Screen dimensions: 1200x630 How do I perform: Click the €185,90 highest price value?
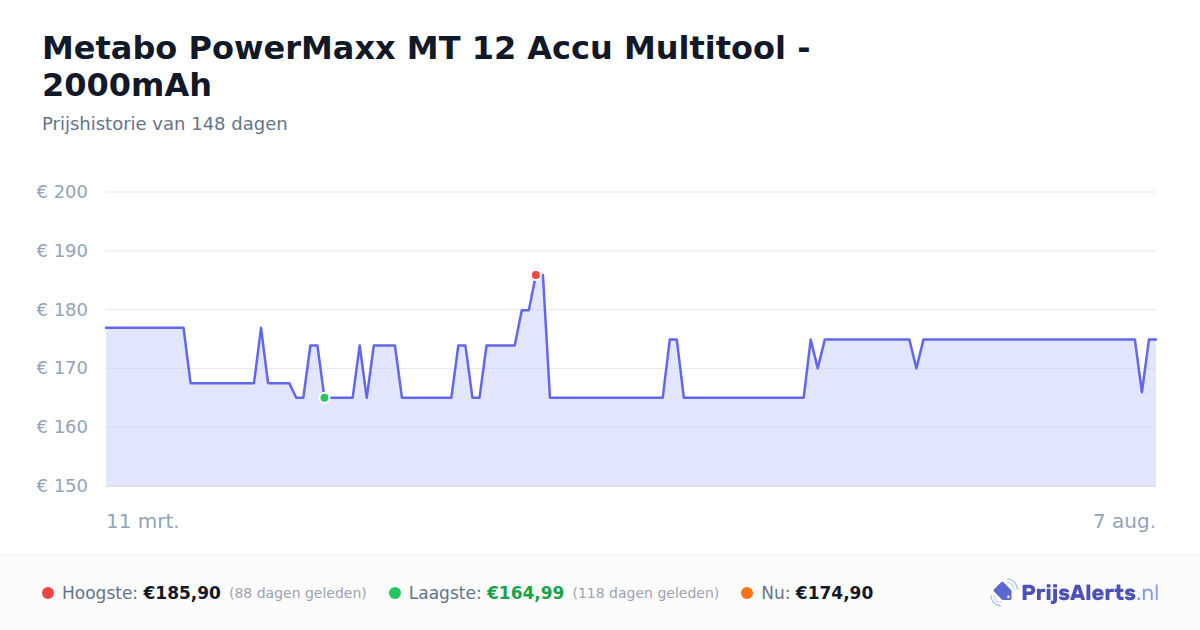pyautogui.click(x=182, y=593)
